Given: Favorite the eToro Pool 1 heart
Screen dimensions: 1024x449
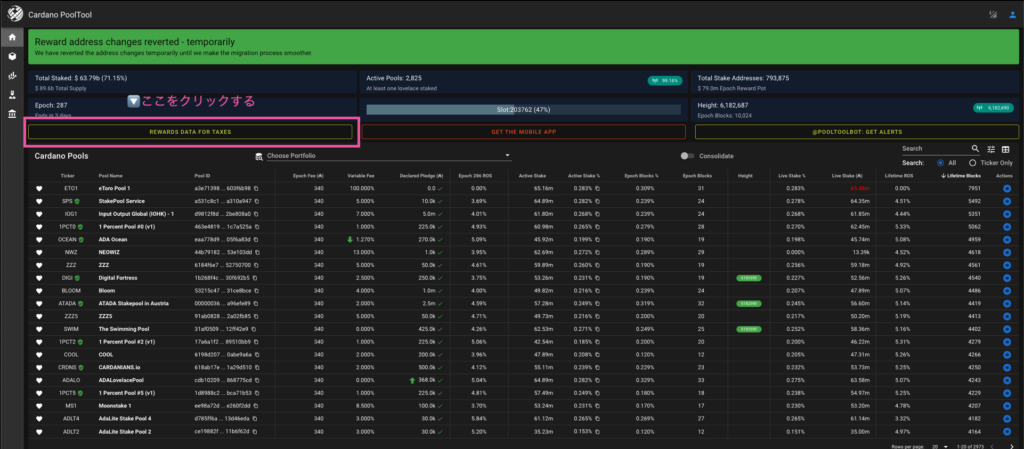Looking at the screenshot, I should 39,189.
